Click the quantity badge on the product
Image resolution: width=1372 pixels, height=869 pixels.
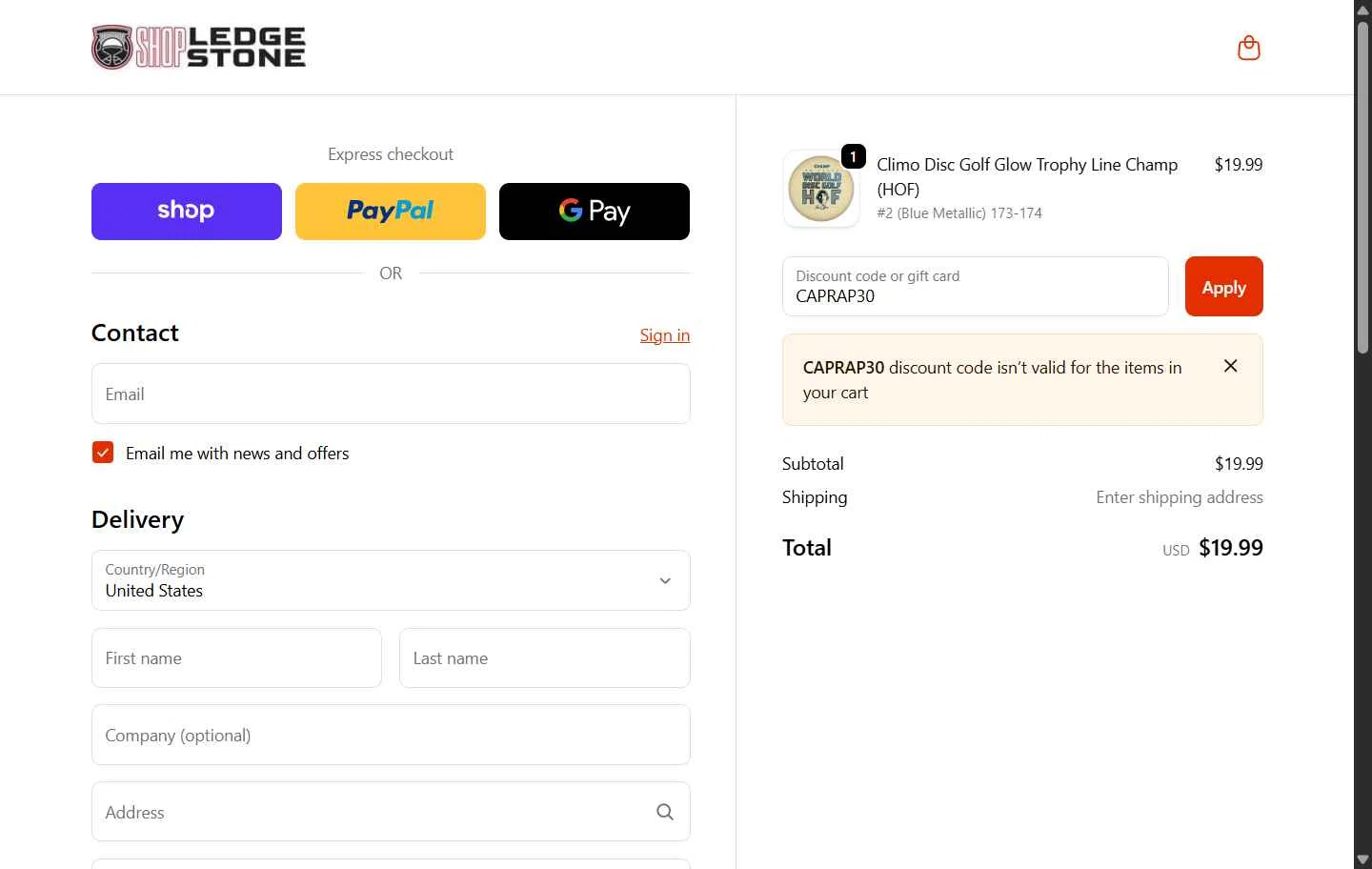(854, 156)
